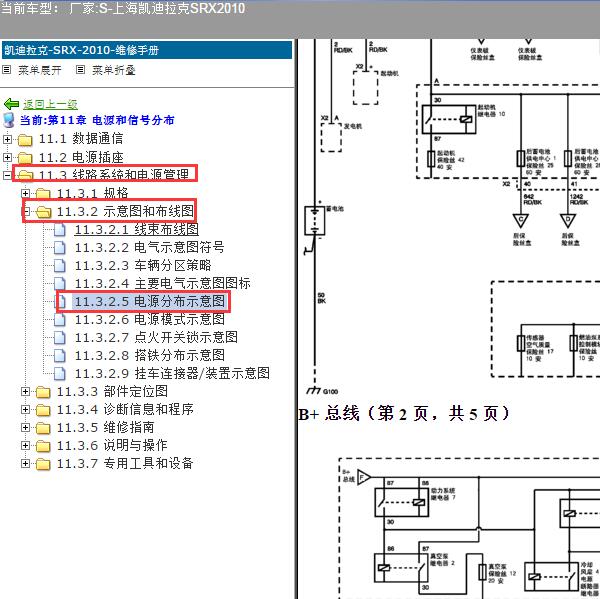This screenshot has height=599, width=600.
Task: Click the page icon of 11.3.2.9 挂车连接器
Action: (60, 373)
